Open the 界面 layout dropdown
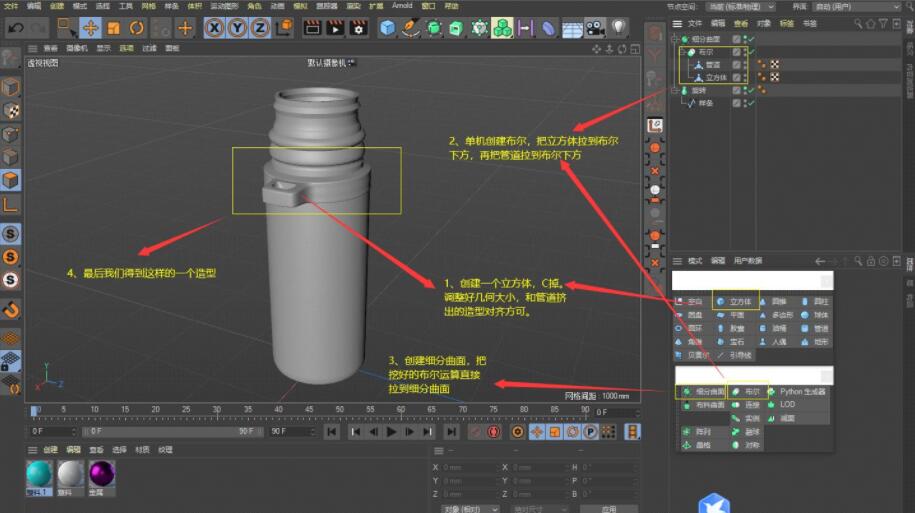This screenshot has width=915, height=513. click(857, 6)
